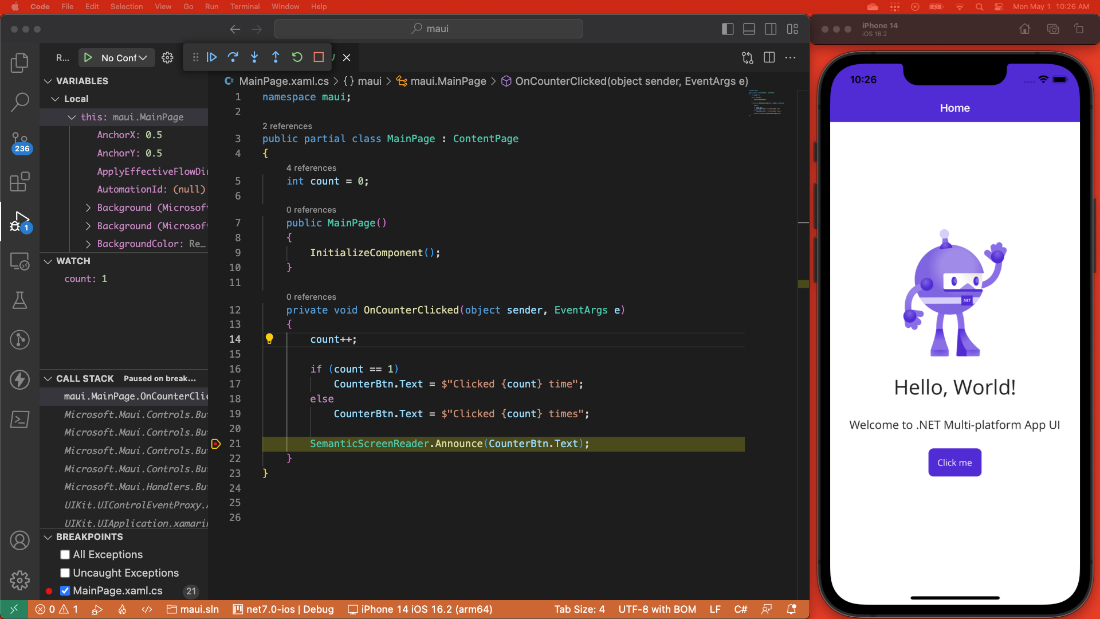Open the Selection menu
The width and height of the screenshot is (1100, 619).
126,6
